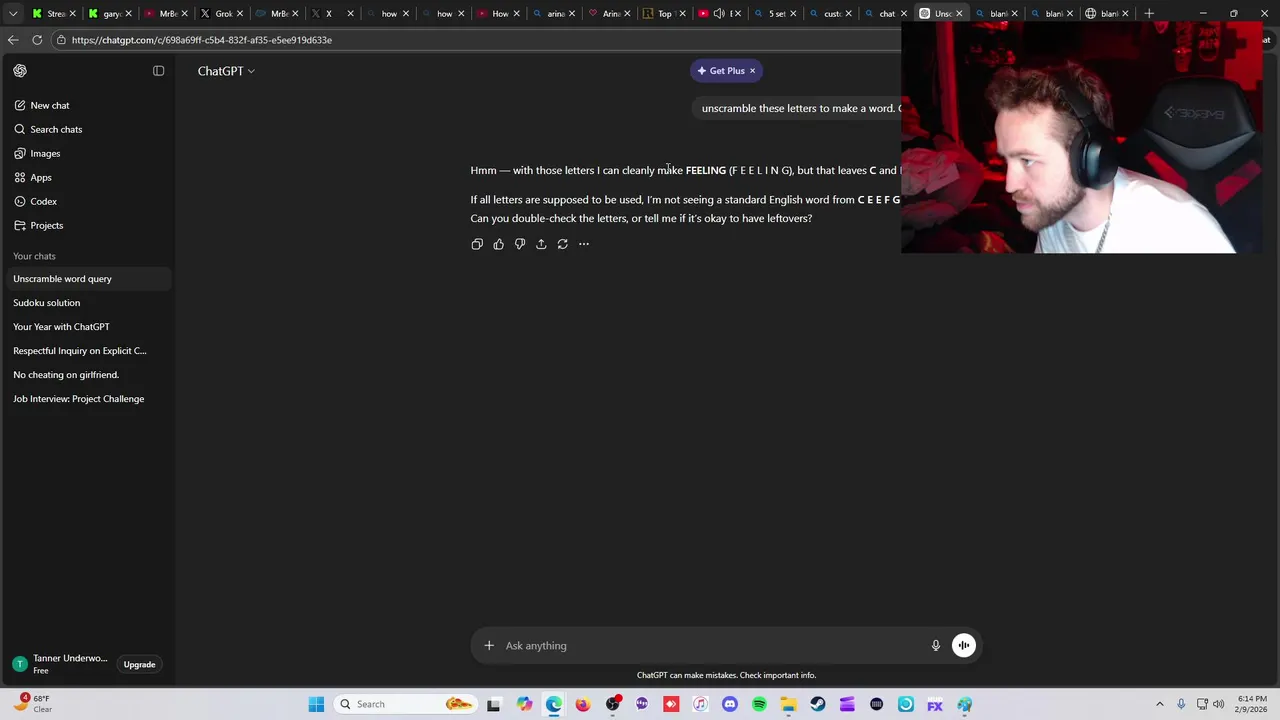Go back in the browser
The height and width of the screenshot is (720, 1280).
coord(12,40)
